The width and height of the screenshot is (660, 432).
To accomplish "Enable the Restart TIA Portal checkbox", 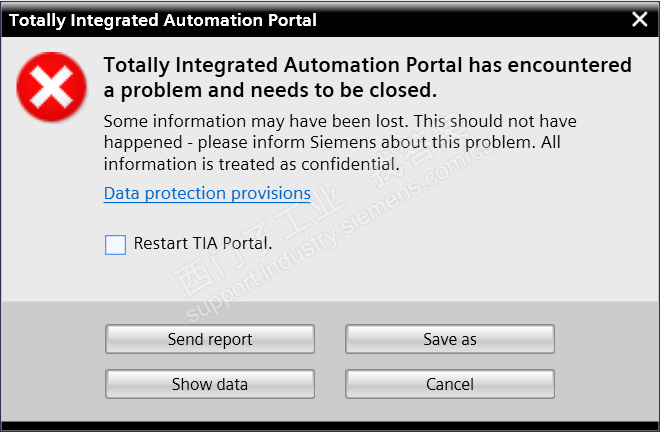I will 116,244.
